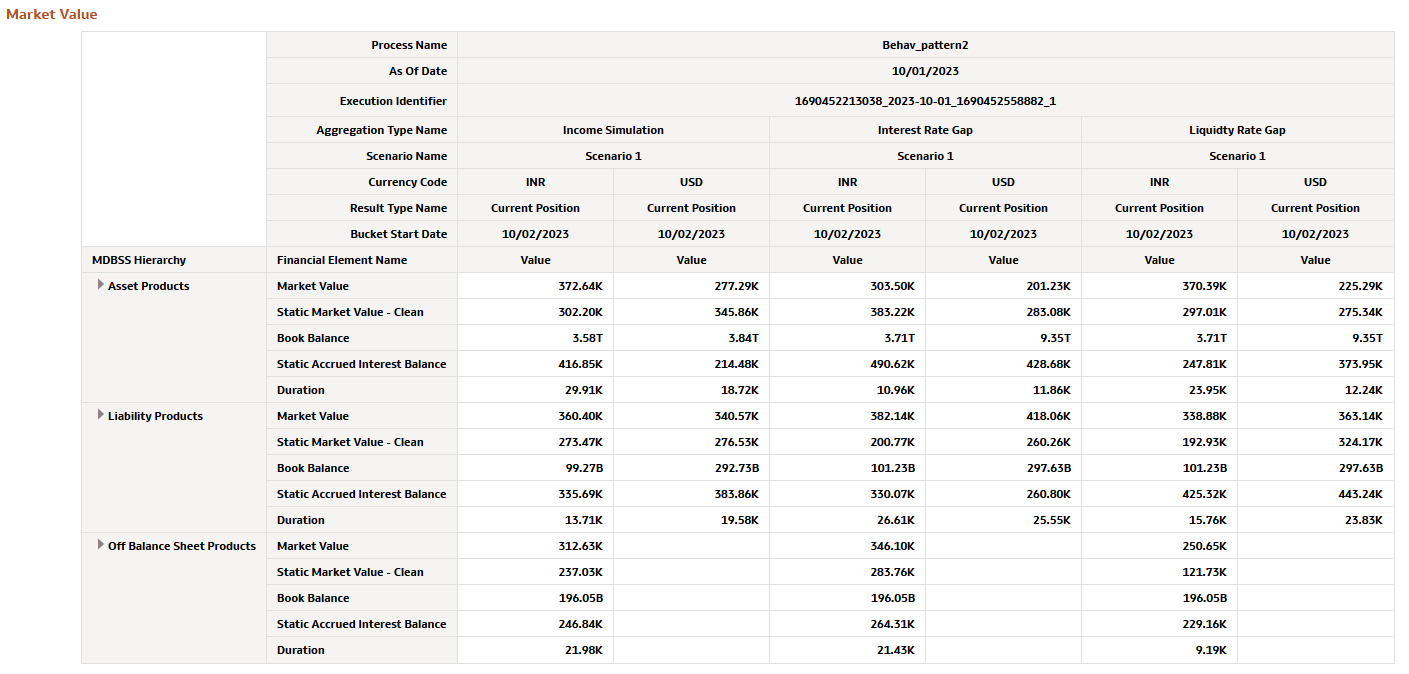Click the 121.73K Static Market Value cell
Viewport: 1409px width, 674px height.
[1159, 572]
